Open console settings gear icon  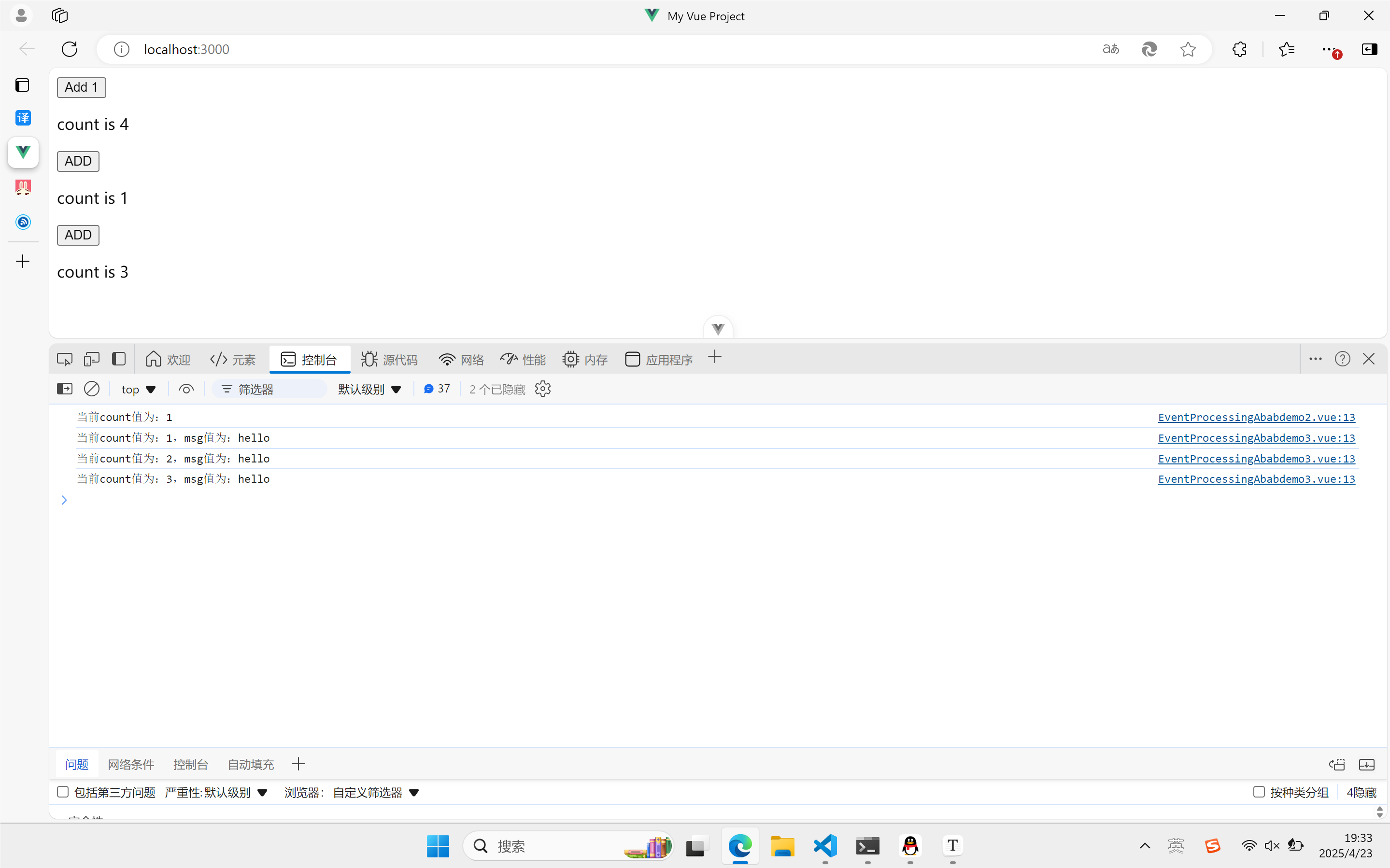pyautogui.click(x=542, y=389)
